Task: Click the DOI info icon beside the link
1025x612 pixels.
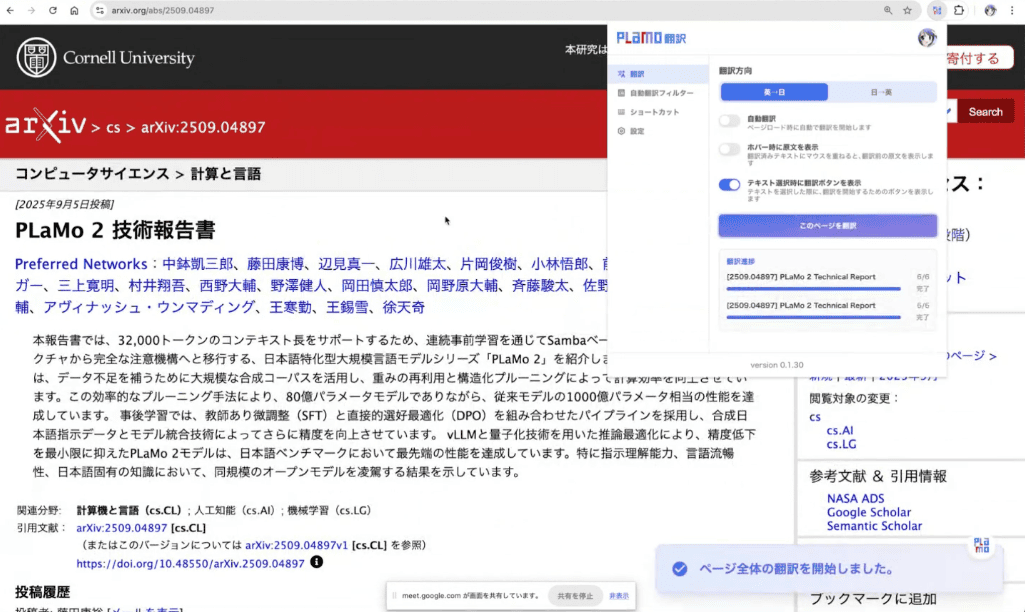Action: tap(317, 563)
